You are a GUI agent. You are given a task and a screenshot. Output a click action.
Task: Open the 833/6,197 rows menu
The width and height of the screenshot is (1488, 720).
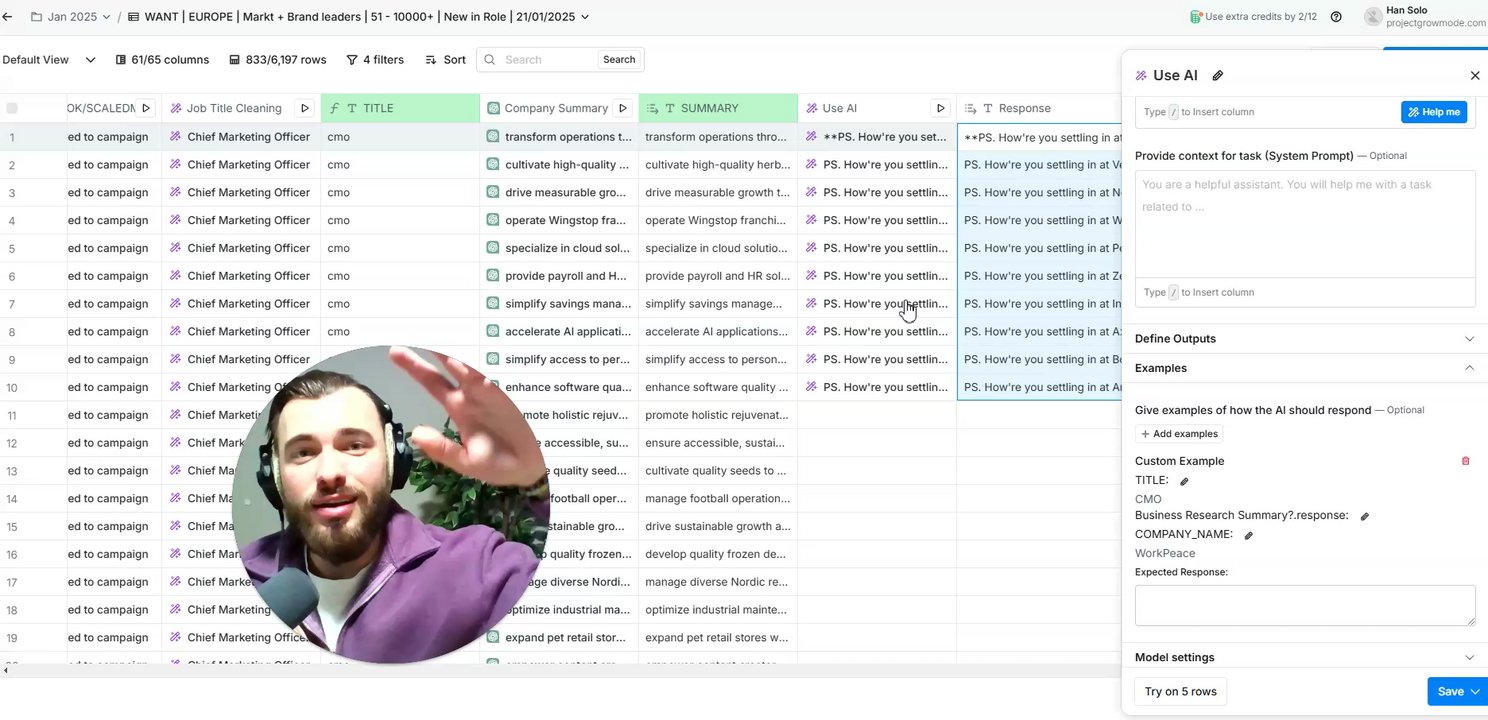pyautogui.click(x=278, y=60)
